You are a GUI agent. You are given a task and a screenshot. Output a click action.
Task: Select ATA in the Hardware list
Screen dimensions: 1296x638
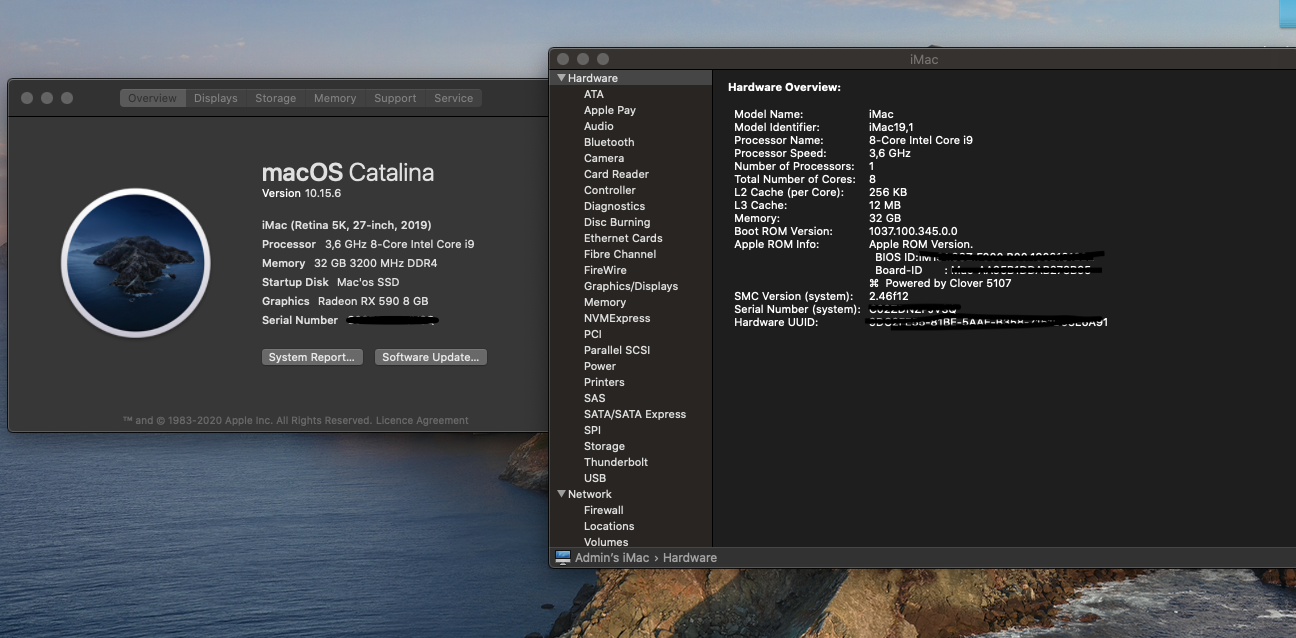[x=594, y=94]
